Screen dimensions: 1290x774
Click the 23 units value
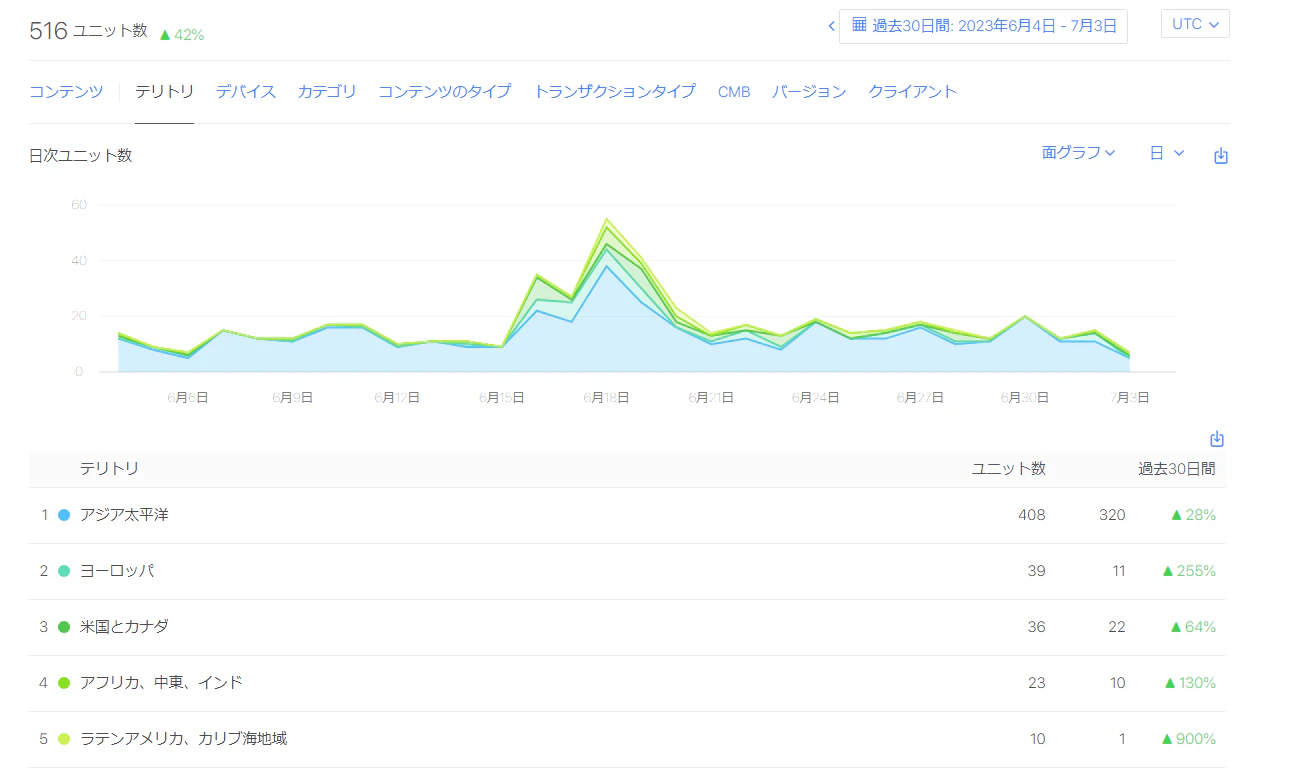[1036, 683]
